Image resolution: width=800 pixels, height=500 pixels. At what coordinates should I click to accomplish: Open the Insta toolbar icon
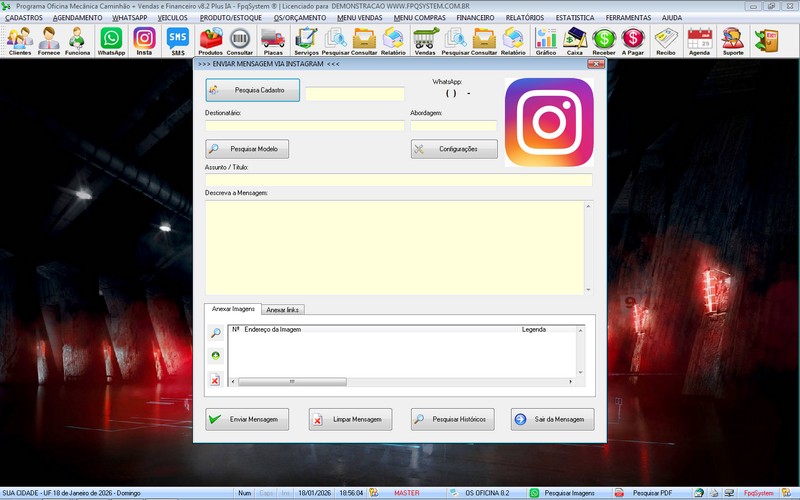click(144, 41)
